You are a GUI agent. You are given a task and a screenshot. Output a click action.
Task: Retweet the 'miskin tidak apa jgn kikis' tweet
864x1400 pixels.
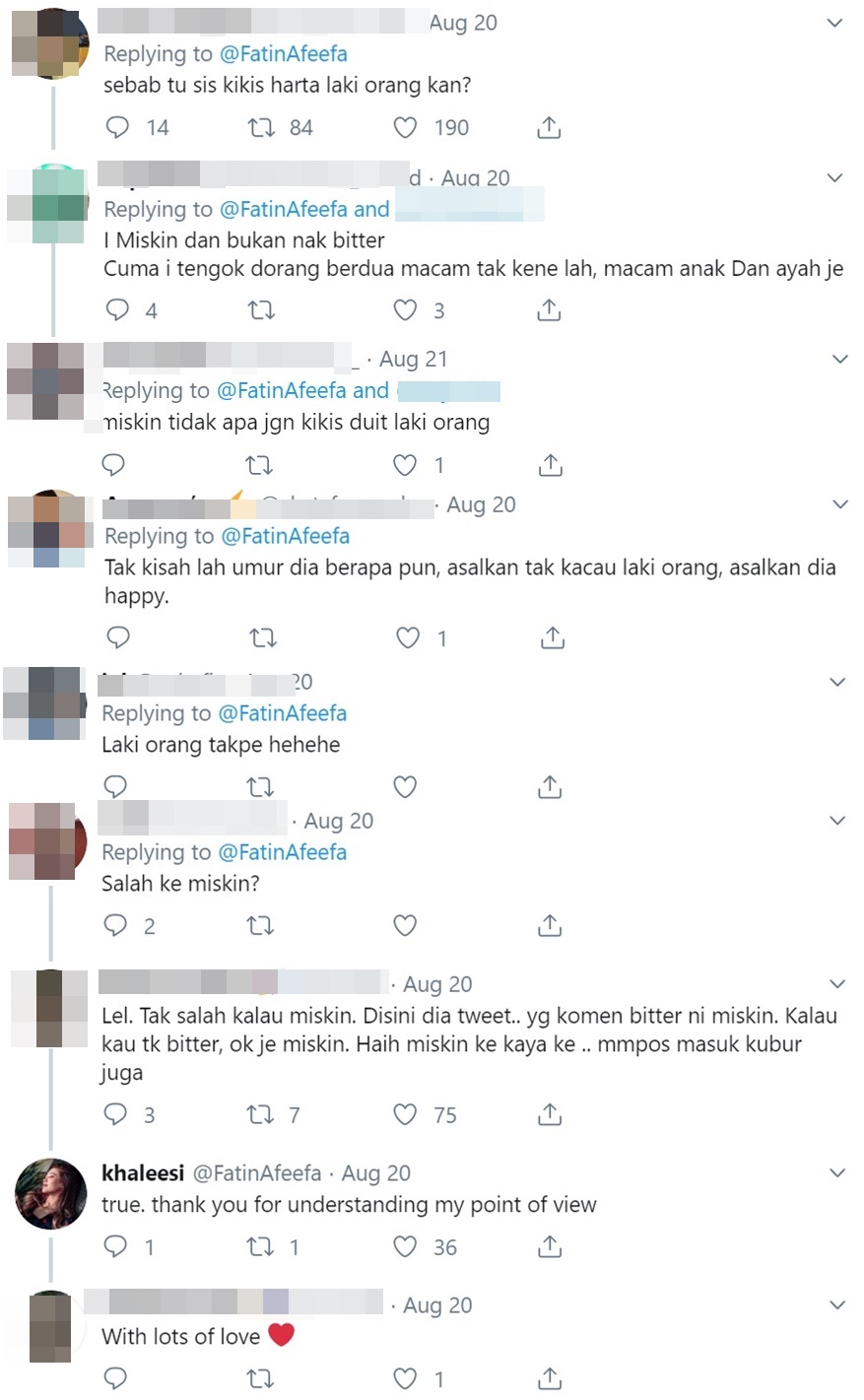[x=259, y=465]
